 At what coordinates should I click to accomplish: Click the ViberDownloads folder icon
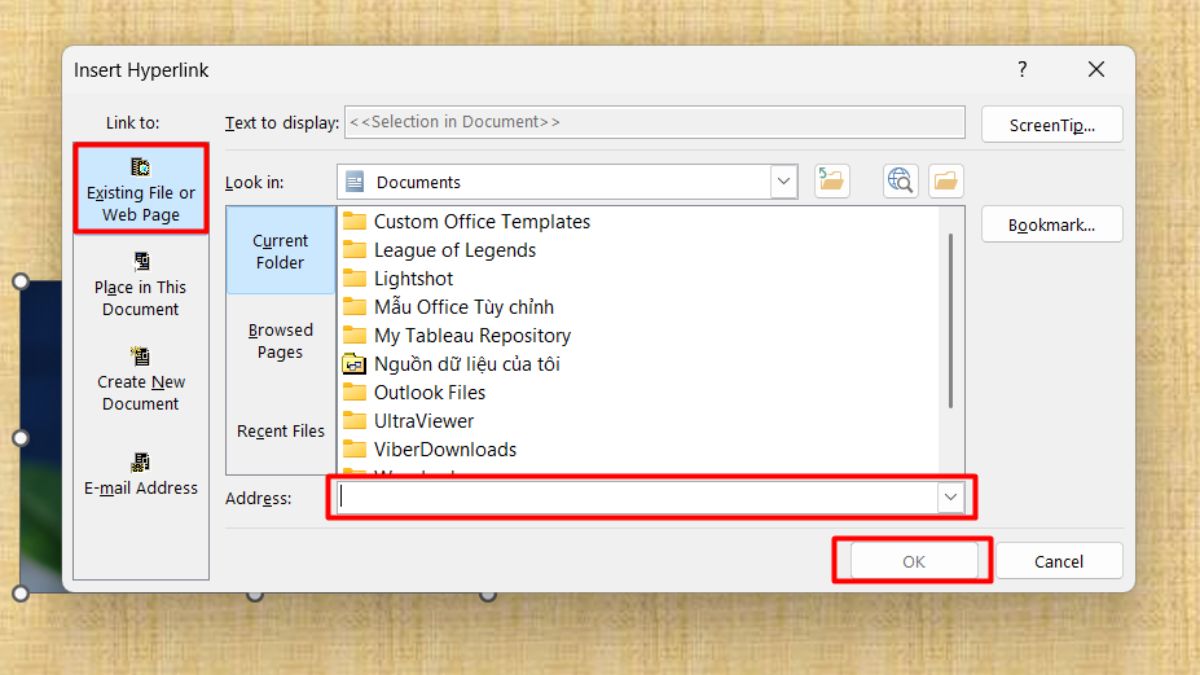point(355,449)
